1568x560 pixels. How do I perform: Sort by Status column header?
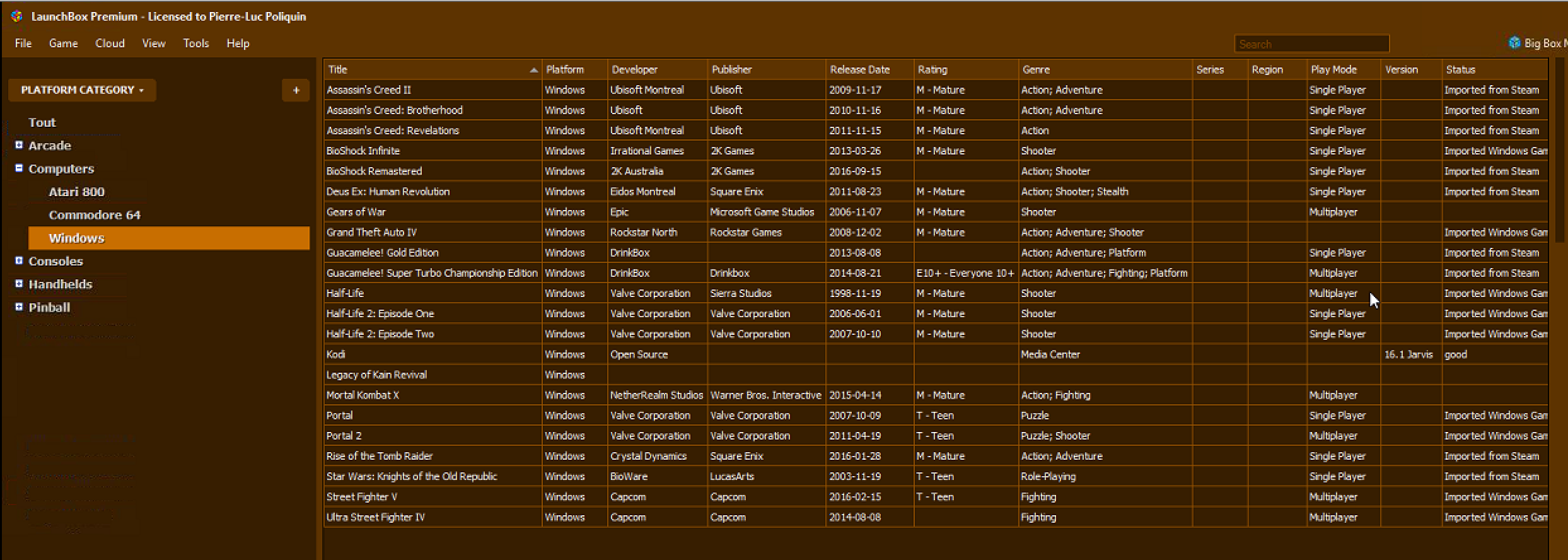(1495, 69)
